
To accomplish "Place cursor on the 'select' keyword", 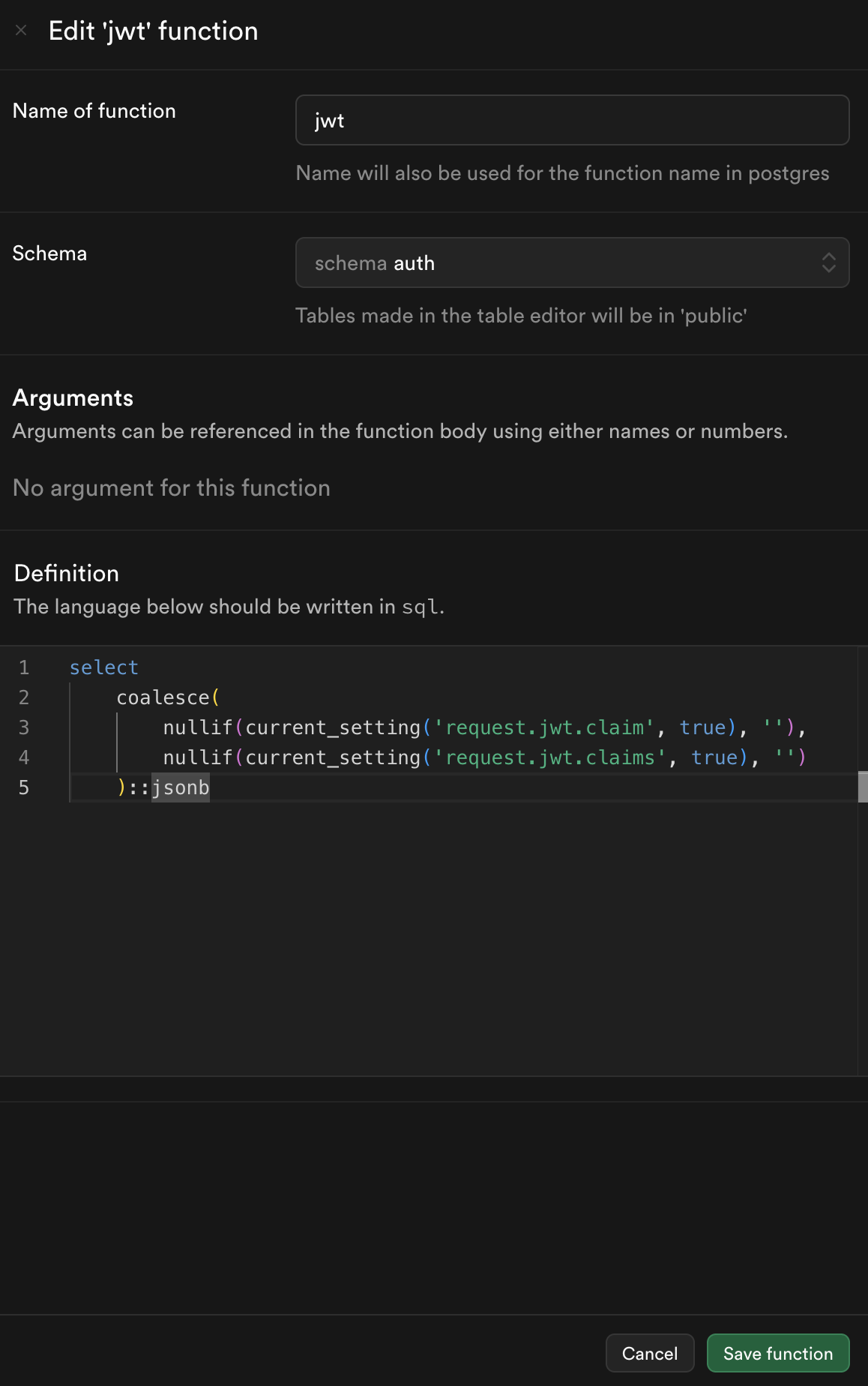I will [103, 667].
